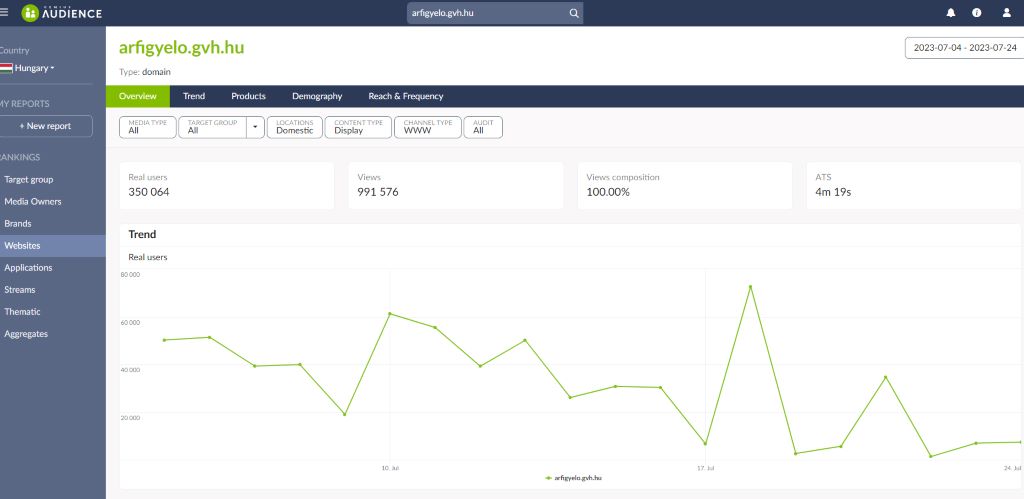Open the user profile icon
Screen dimensions: 1024x499
click(x=1006, y=13)
